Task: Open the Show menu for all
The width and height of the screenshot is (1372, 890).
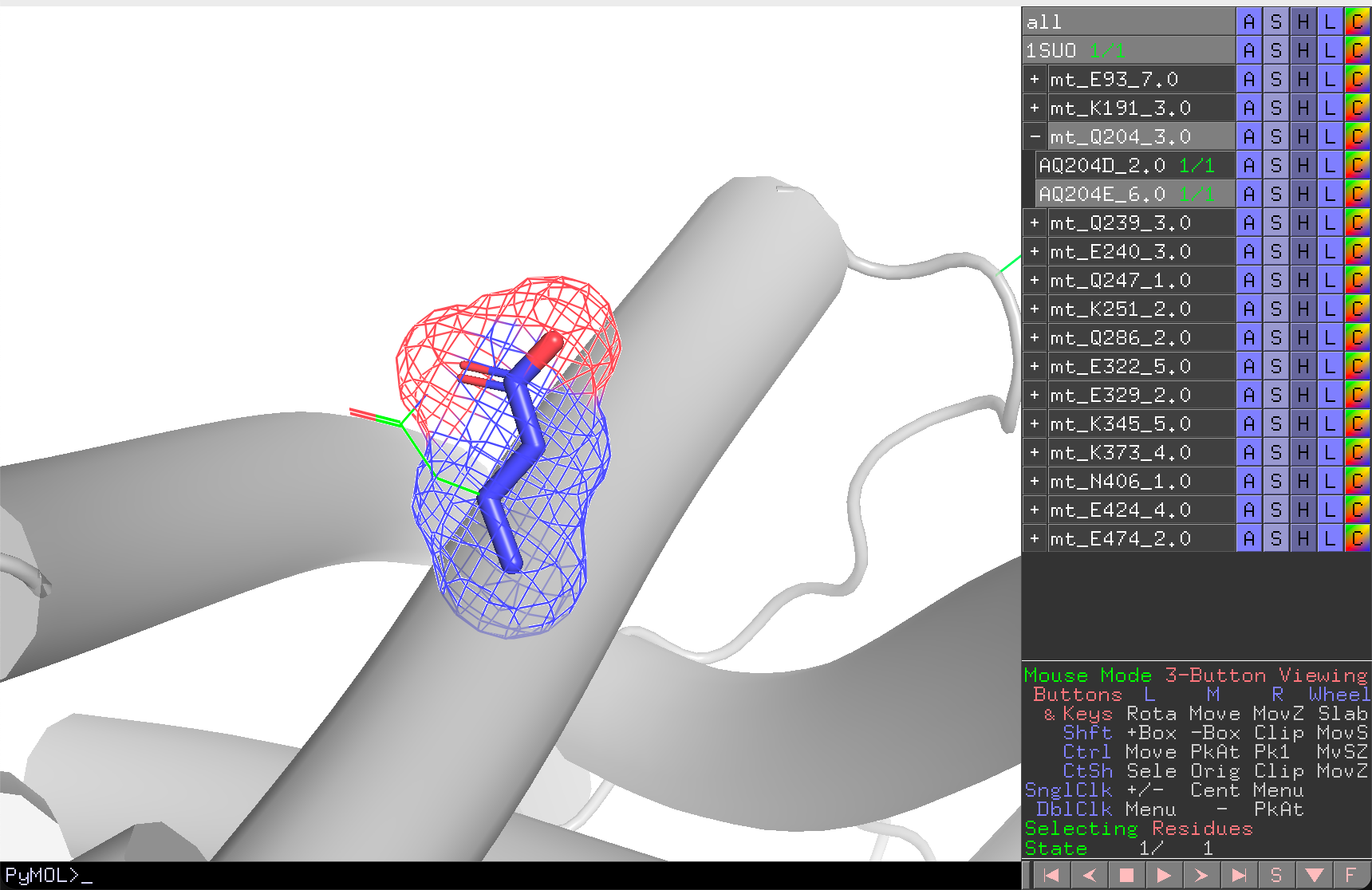Action: (x=1275, y=22)
